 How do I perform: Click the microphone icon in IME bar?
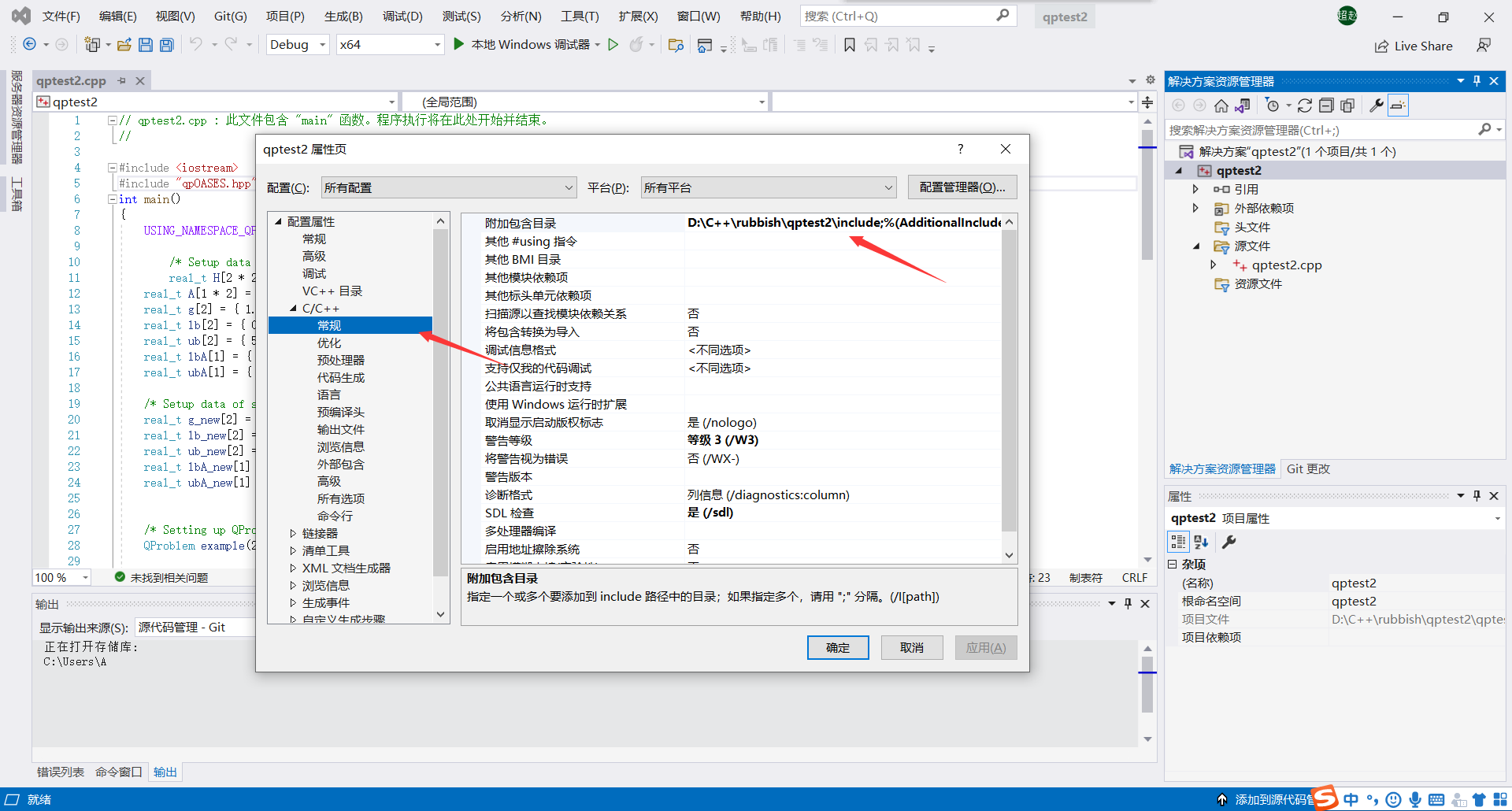[1415, 799]
